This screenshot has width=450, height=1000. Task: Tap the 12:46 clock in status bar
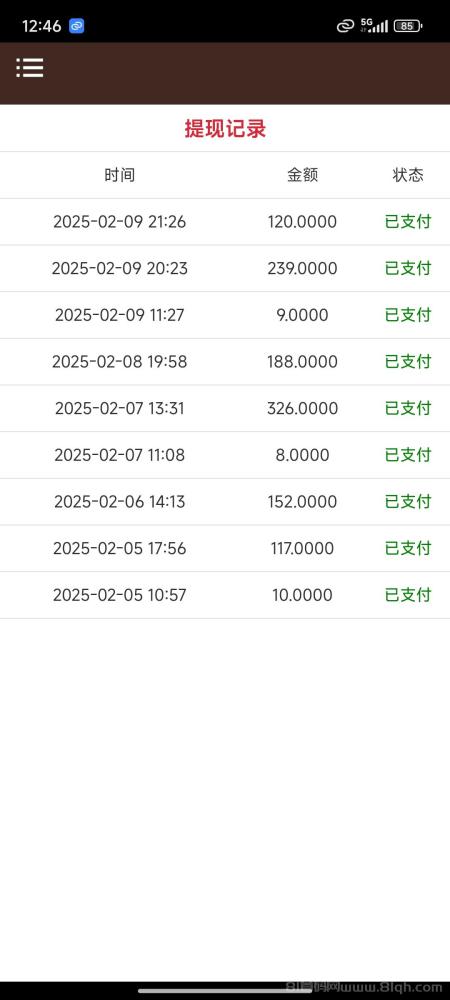pos(41,26)
